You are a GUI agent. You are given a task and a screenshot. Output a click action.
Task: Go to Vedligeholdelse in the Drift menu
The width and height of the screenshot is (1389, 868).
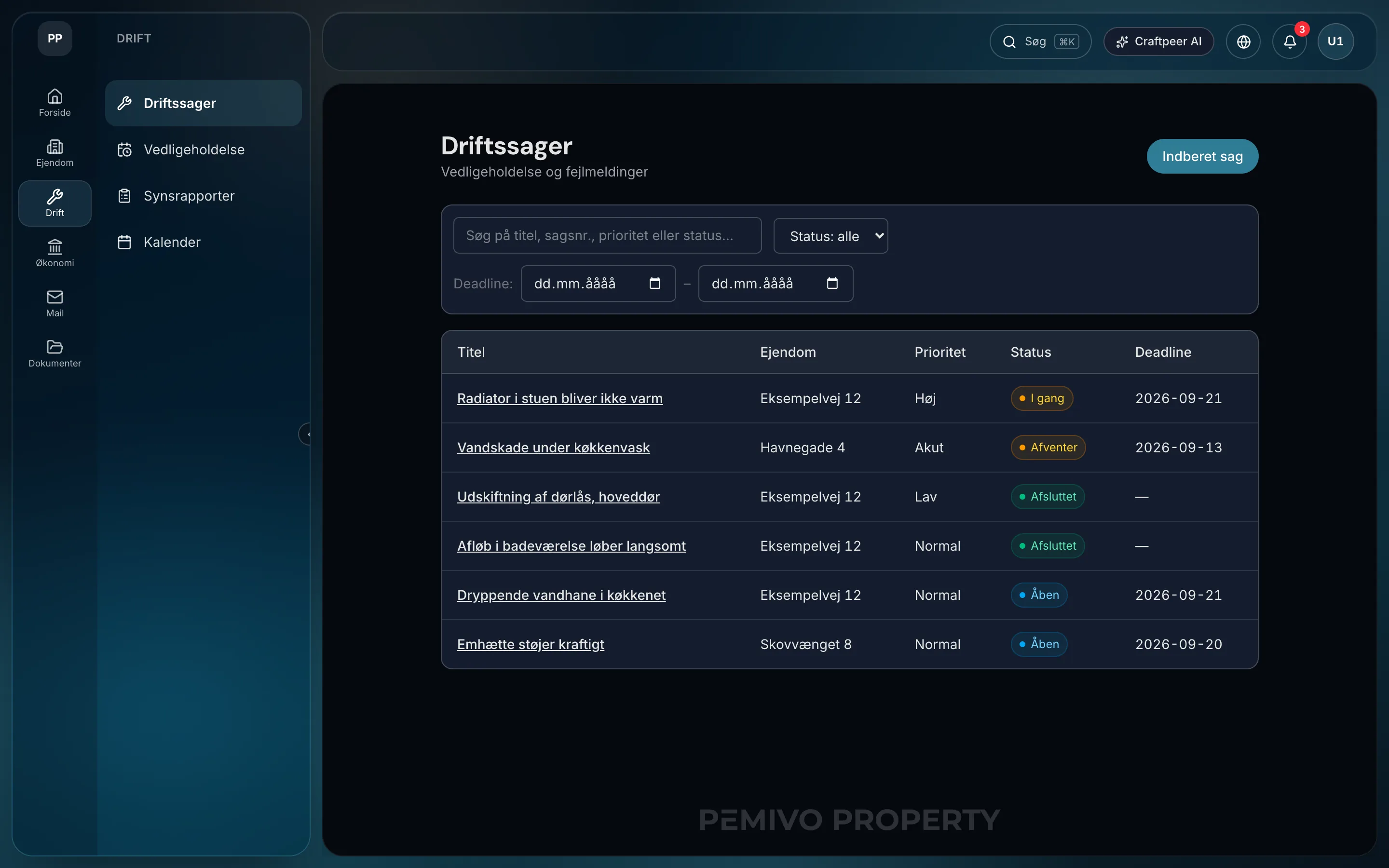pyautogui.click(x=203, y=149)
